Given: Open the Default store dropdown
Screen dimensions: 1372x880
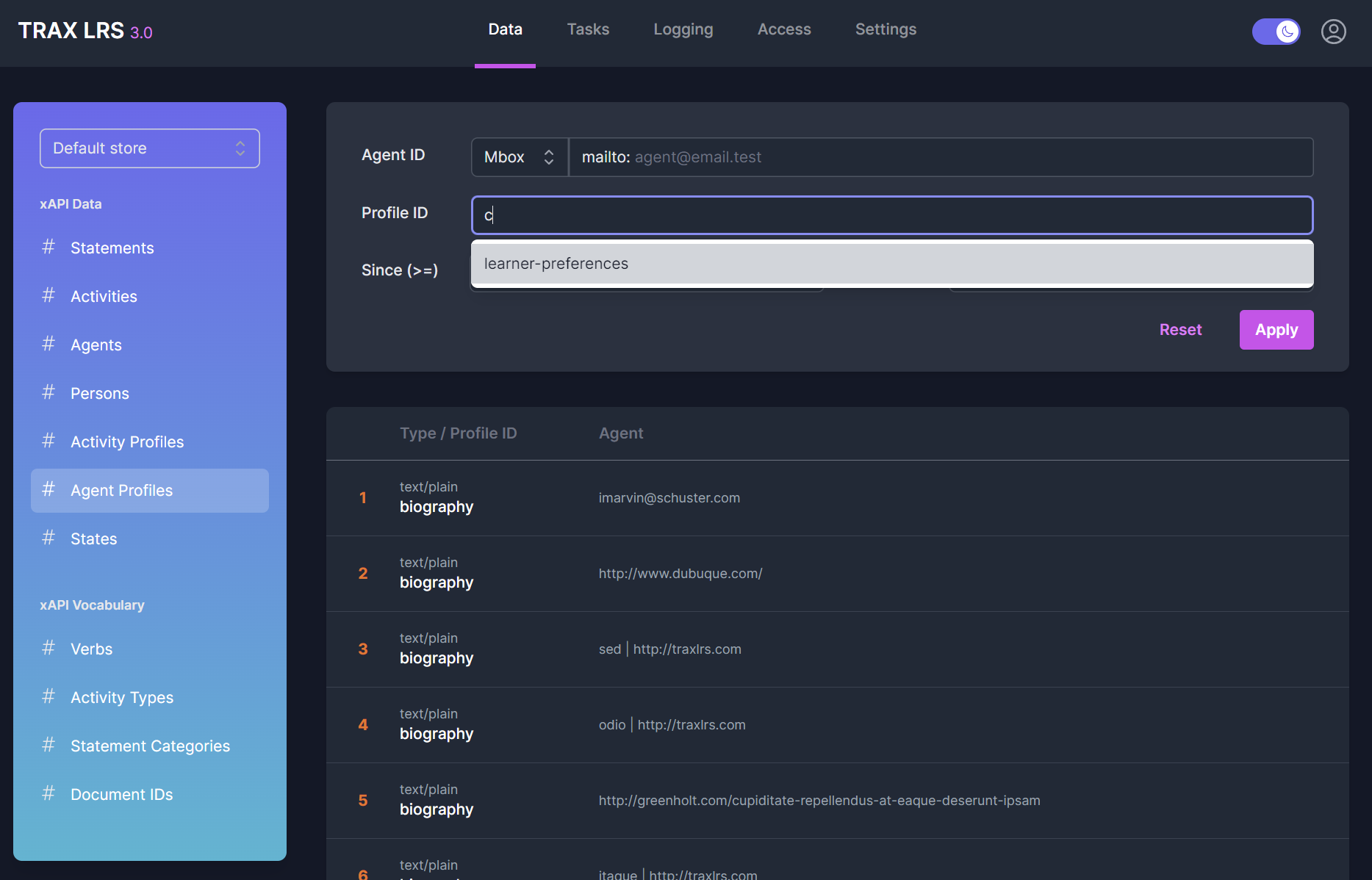Looking at the screenshot, I should tap(149, 148).
